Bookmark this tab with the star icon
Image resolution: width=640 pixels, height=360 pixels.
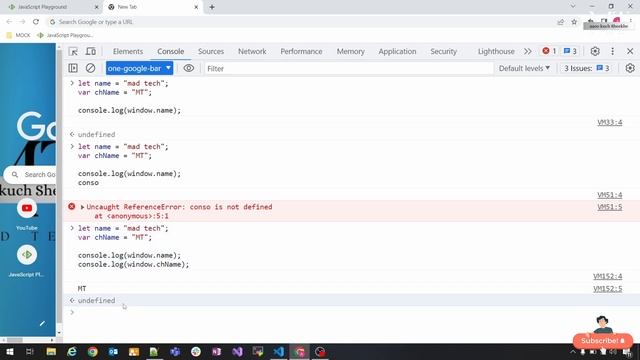pos(574,22)
